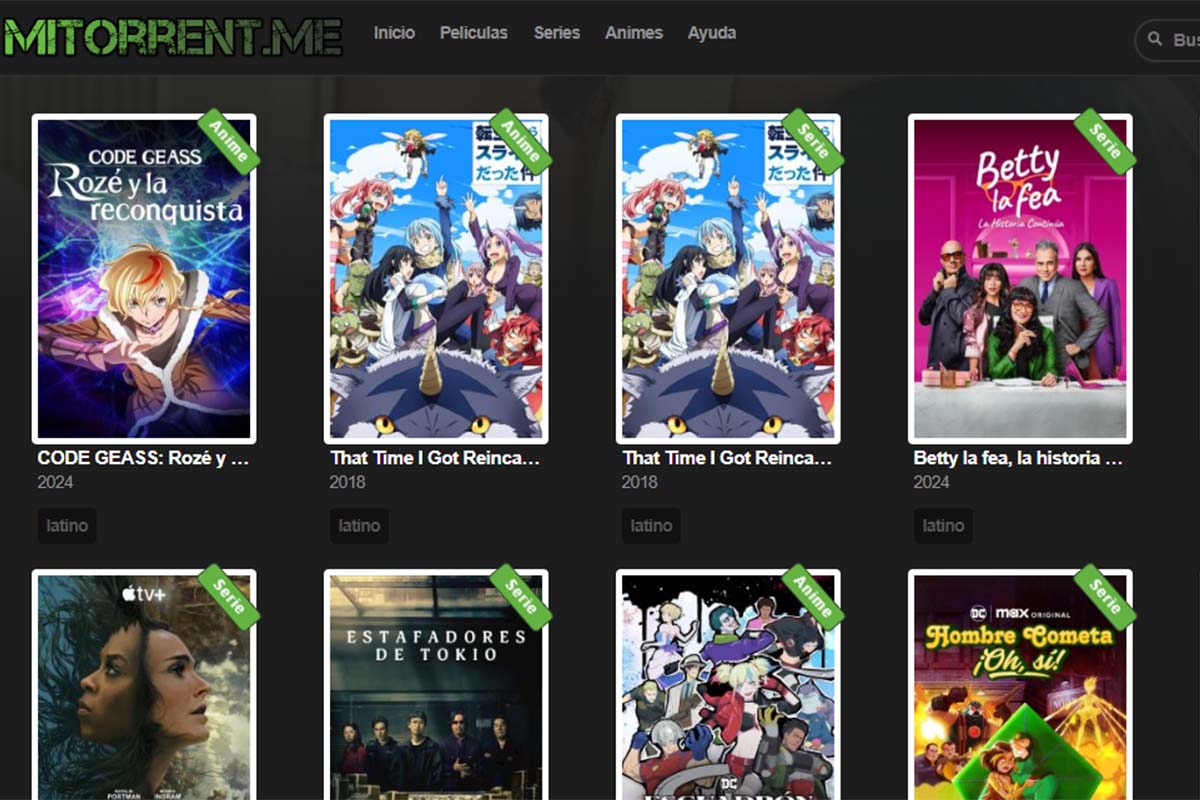Click the Serie ribbon on Betty la fea
1200x800 pixels.
click(x=1105, y=141)
